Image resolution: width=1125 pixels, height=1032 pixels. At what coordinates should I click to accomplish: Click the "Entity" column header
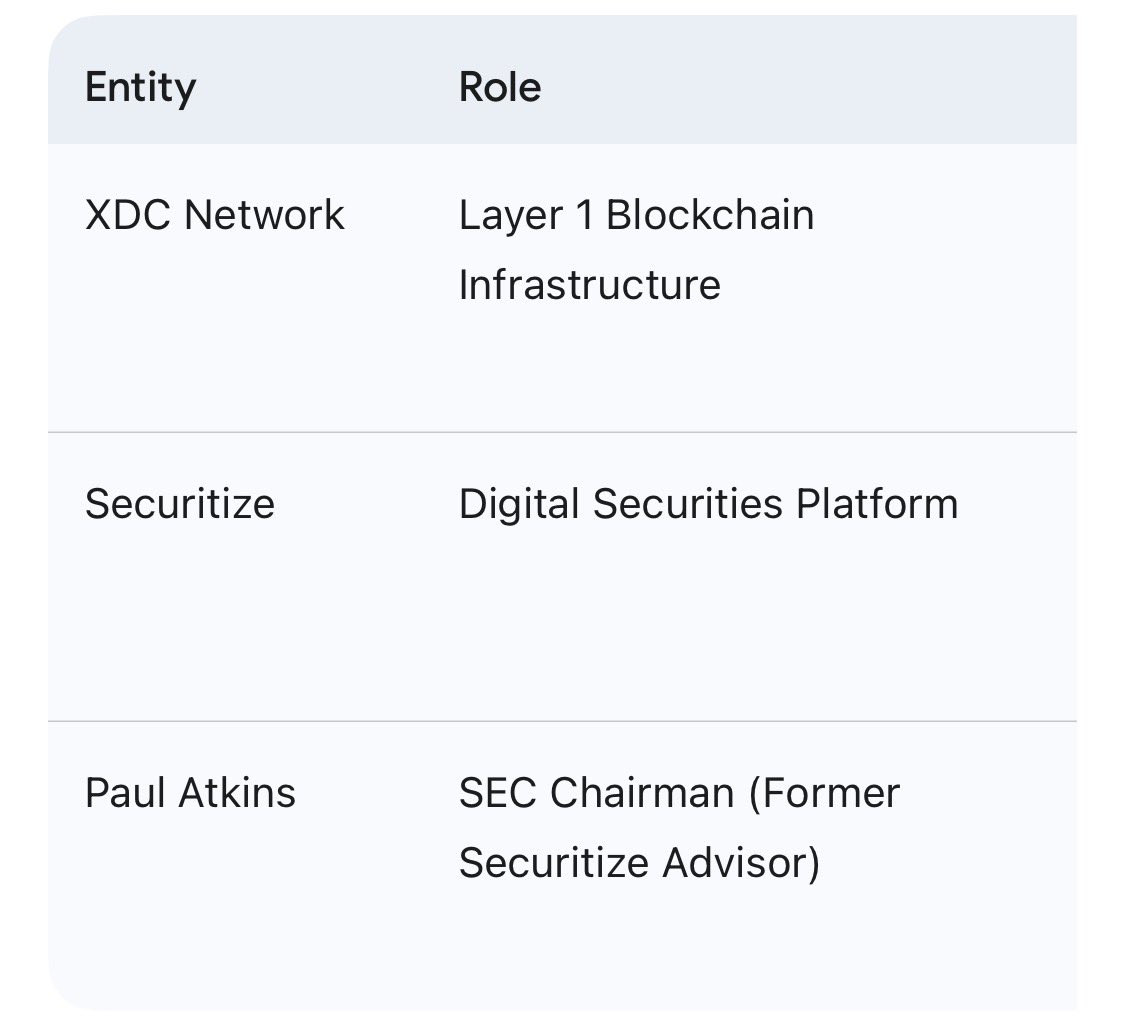(x=140, y=88)
